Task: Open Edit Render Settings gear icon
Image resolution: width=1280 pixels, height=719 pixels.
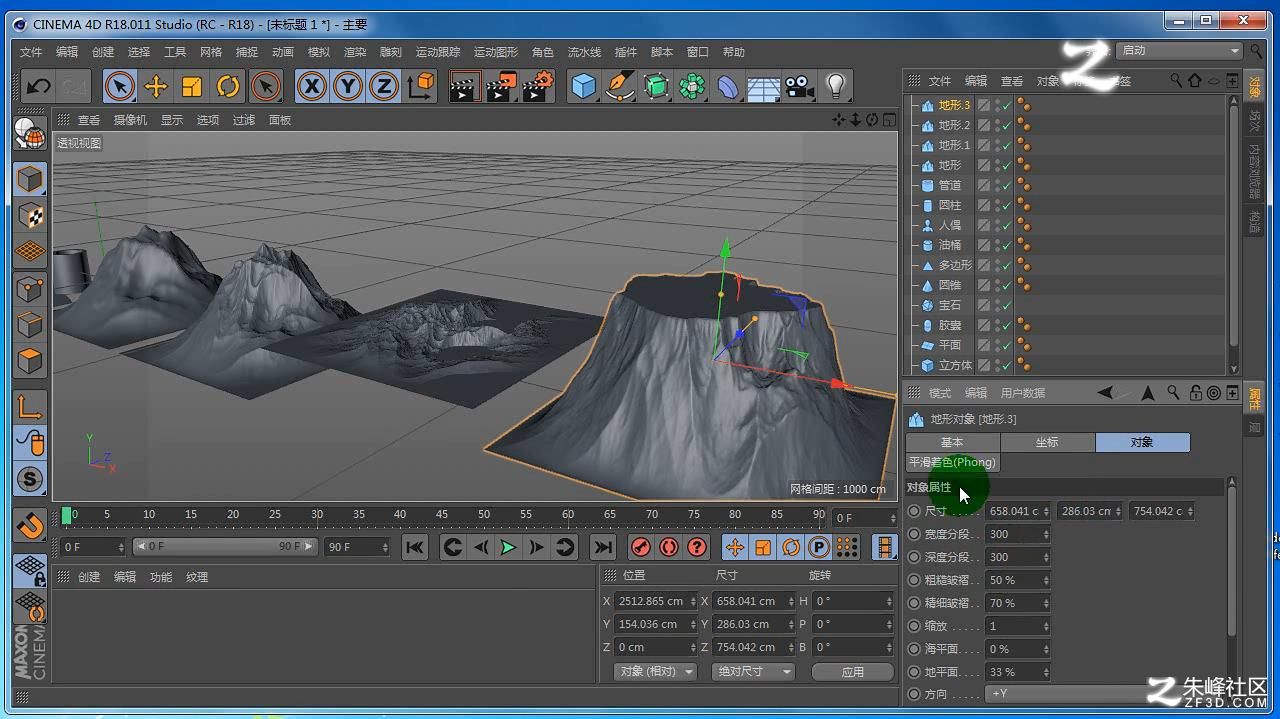Action: (x=538, y=87)
